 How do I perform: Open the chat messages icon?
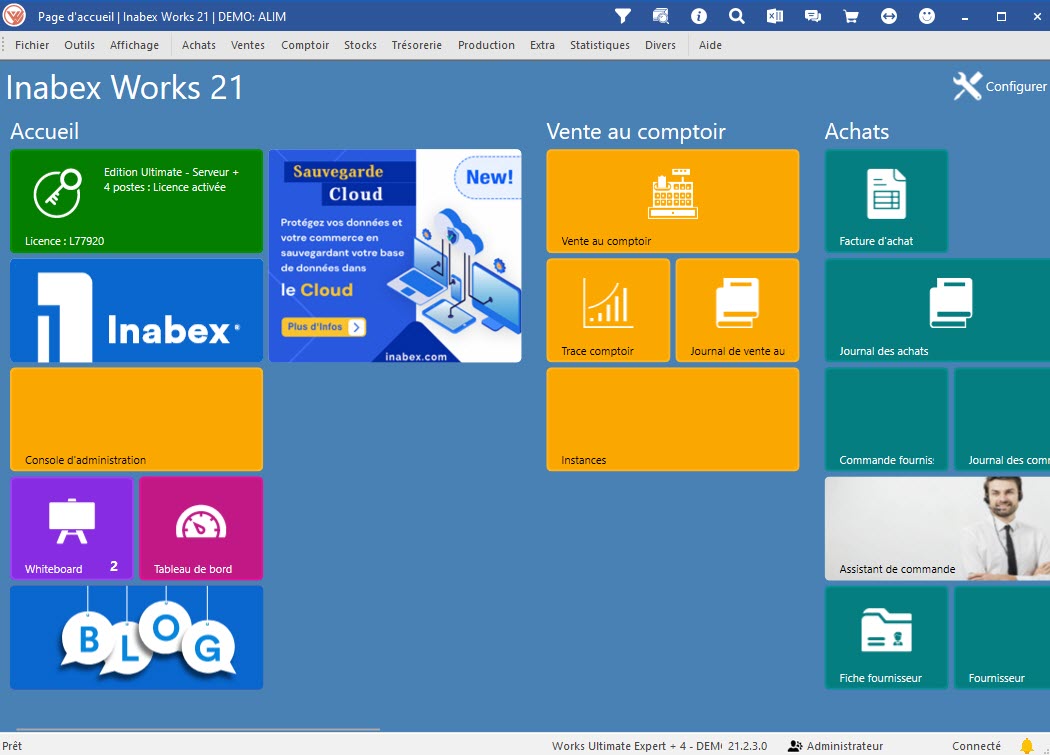[x=813, y=16]
